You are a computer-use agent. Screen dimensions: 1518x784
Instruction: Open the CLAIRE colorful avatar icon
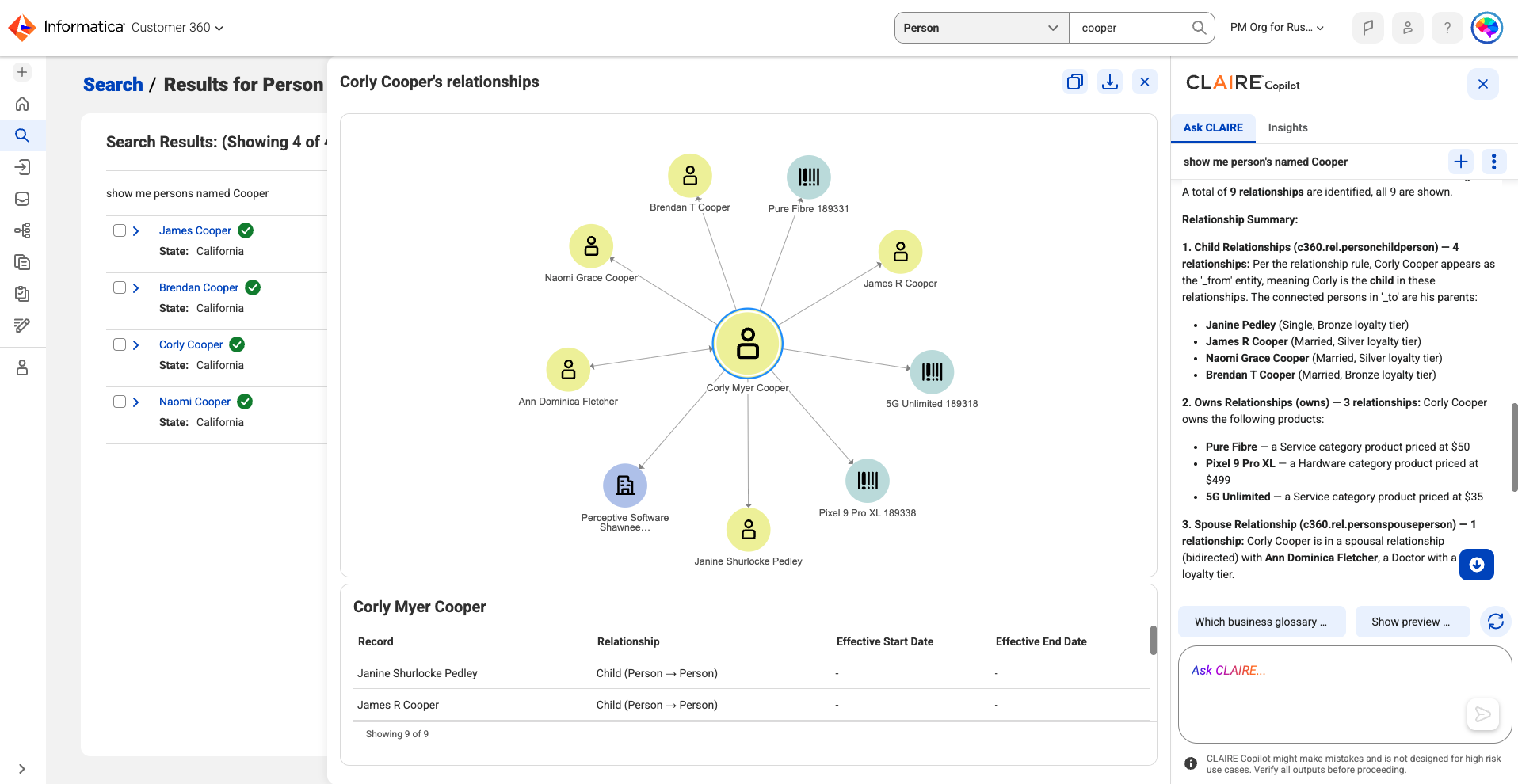[x=1487, y=28]
